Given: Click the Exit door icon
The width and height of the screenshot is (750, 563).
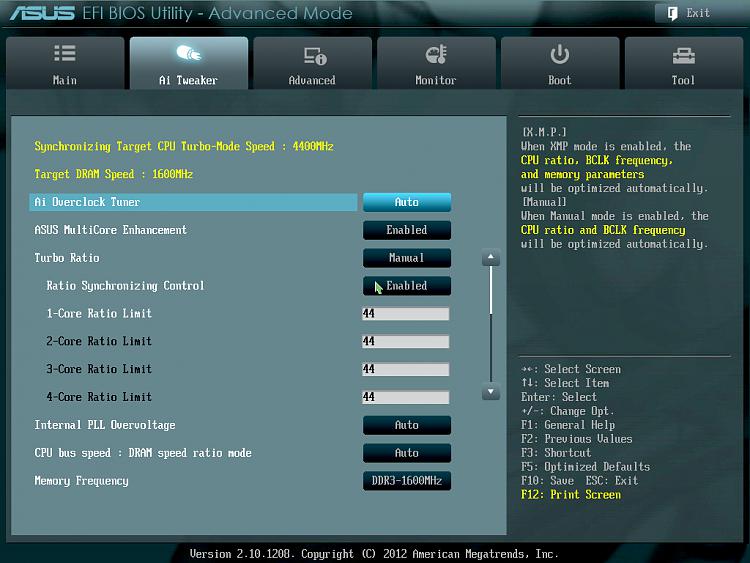Looking at the screenshot, I should click(x=672, y=13).
